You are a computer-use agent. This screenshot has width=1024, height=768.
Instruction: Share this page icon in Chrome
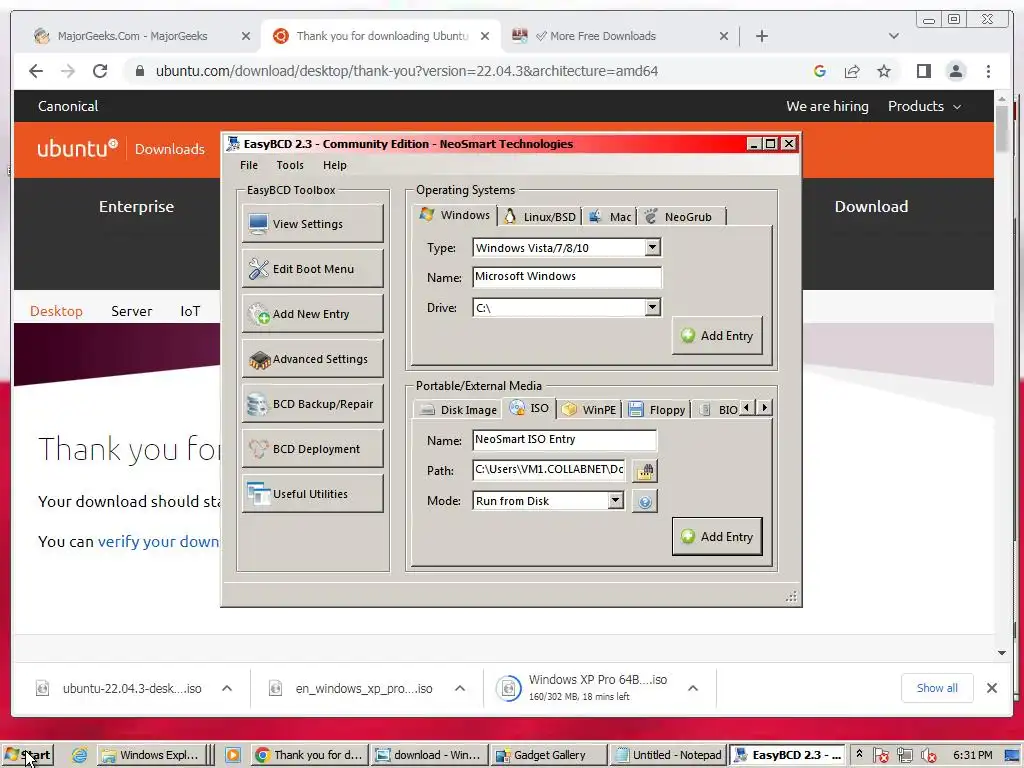tap(852, 71)
